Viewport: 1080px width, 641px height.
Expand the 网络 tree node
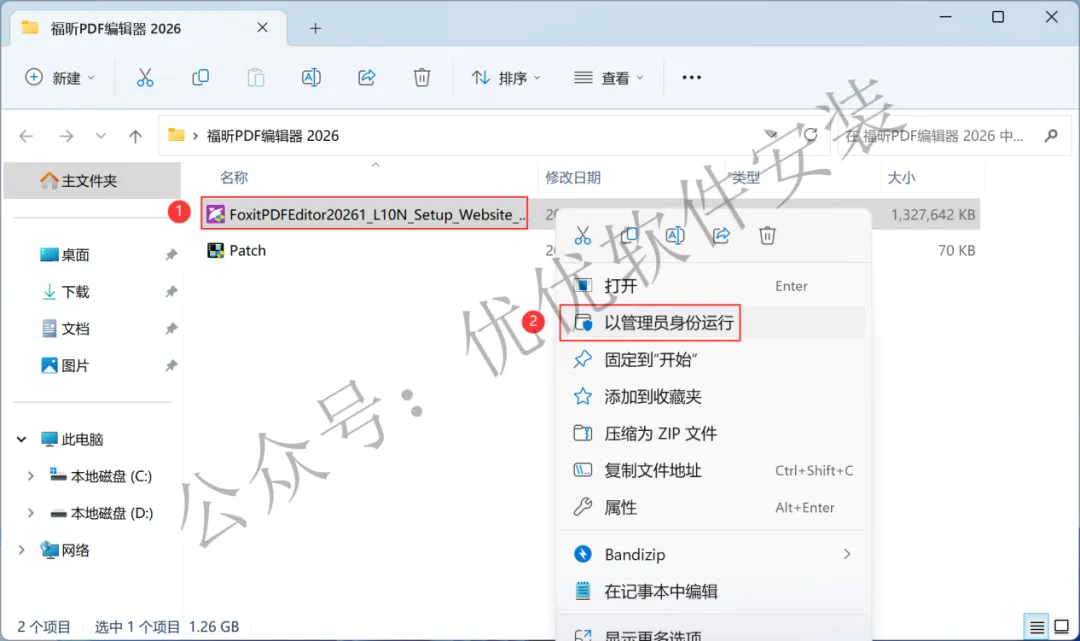[21, 549]
